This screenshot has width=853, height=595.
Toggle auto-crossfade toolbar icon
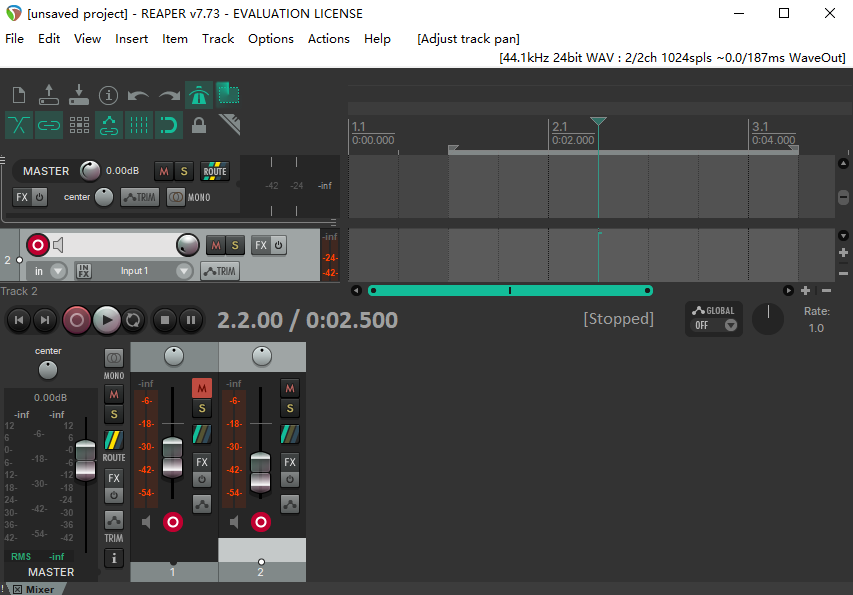pyautogui.click(x=19, y=125)
